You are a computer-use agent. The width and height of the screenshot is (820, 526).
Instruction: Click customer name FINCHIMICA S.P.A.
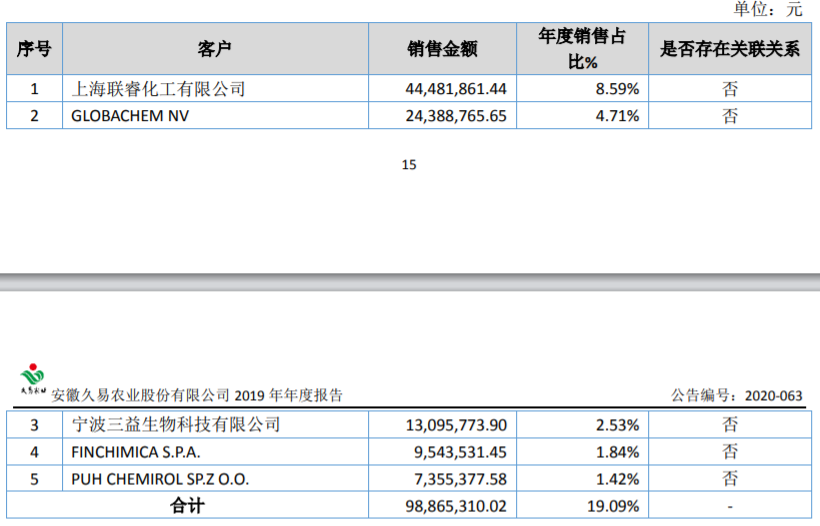[136, 452]
